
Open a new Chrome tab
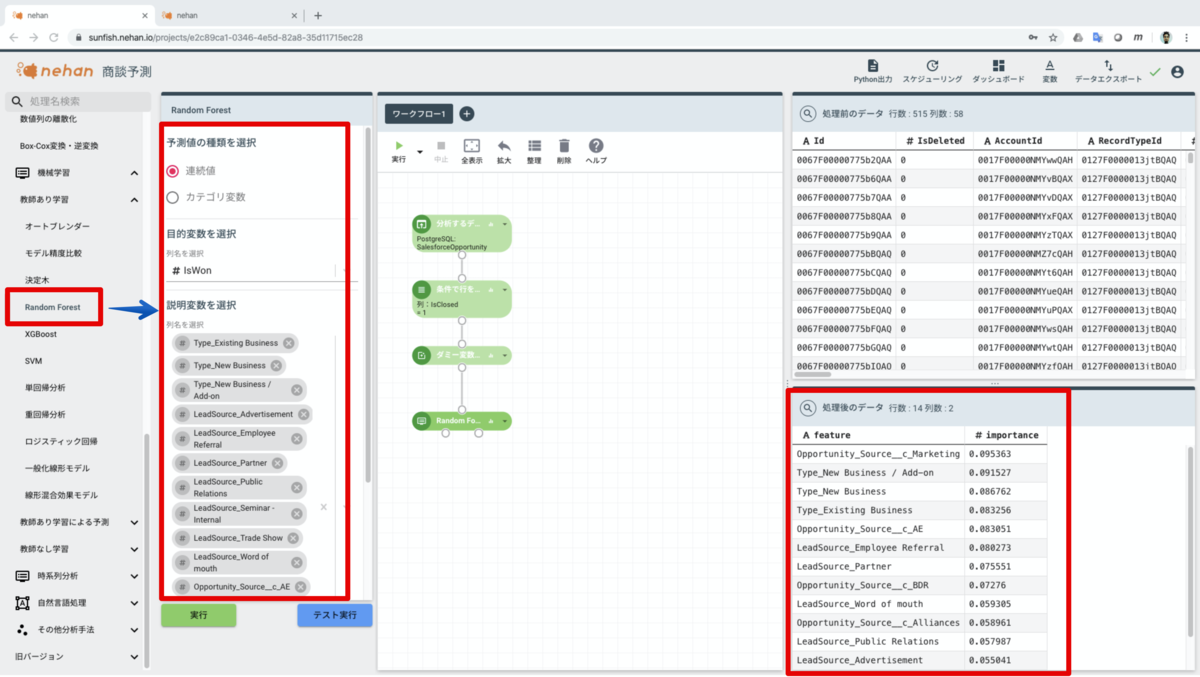(x=318, y=15)
